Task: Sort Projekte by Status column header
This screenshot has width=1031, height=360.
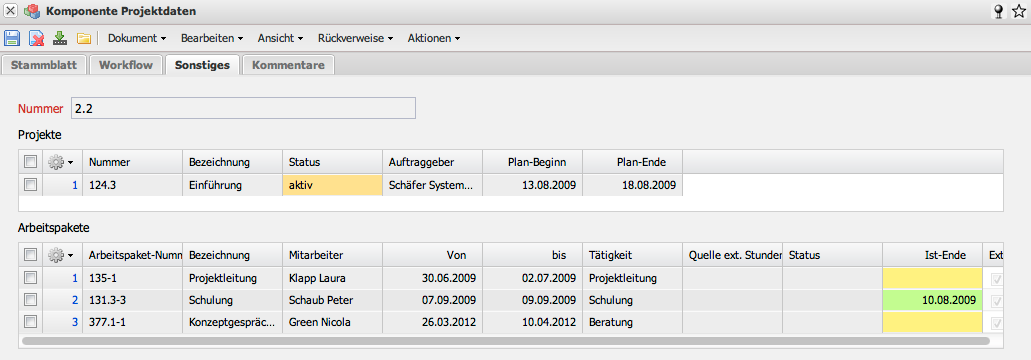Action: (332, 162)
